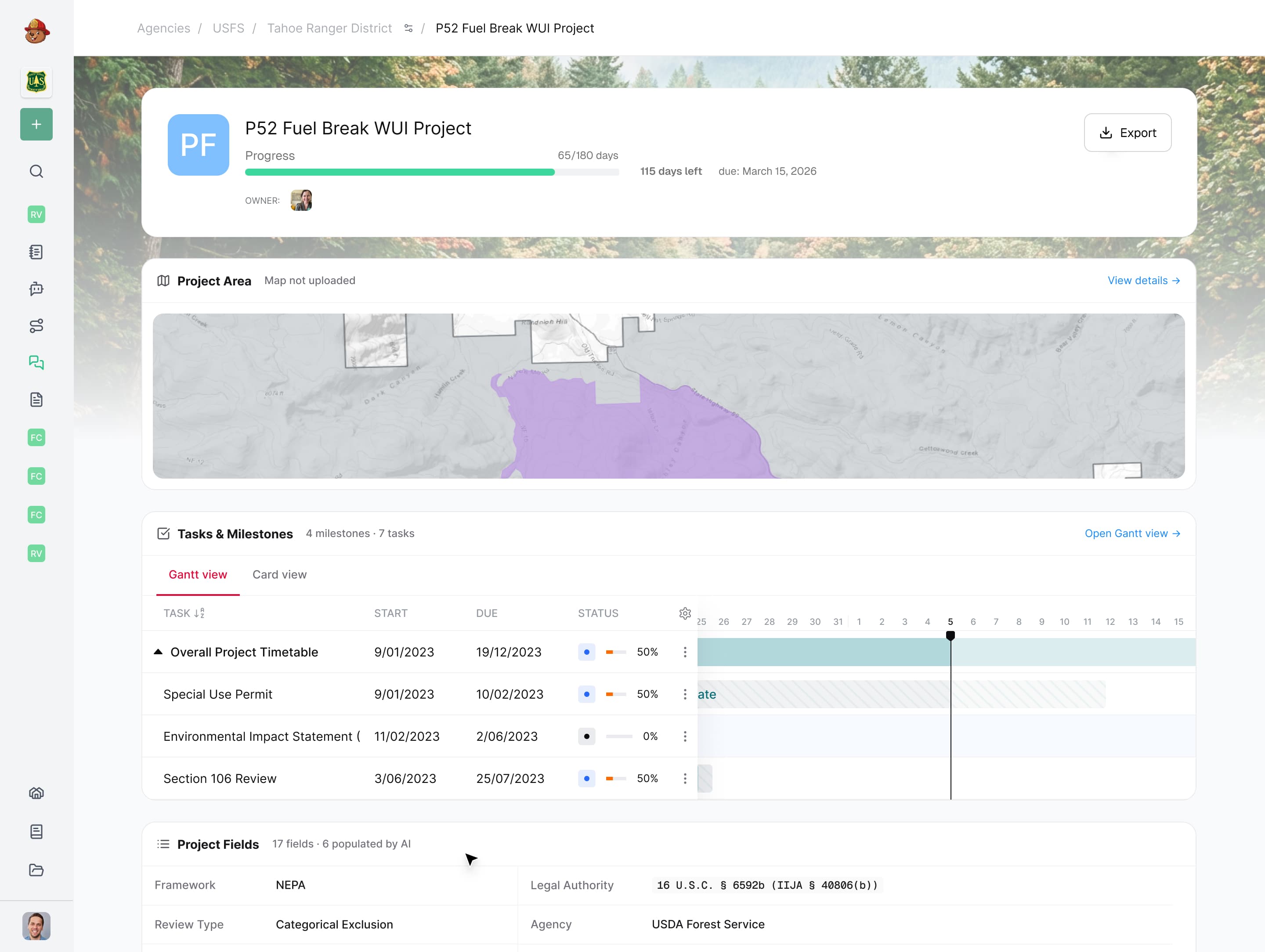Viewport: 1265px width, 952px height.
Task: Switch to the Card view tab
Action: point(280,575)
